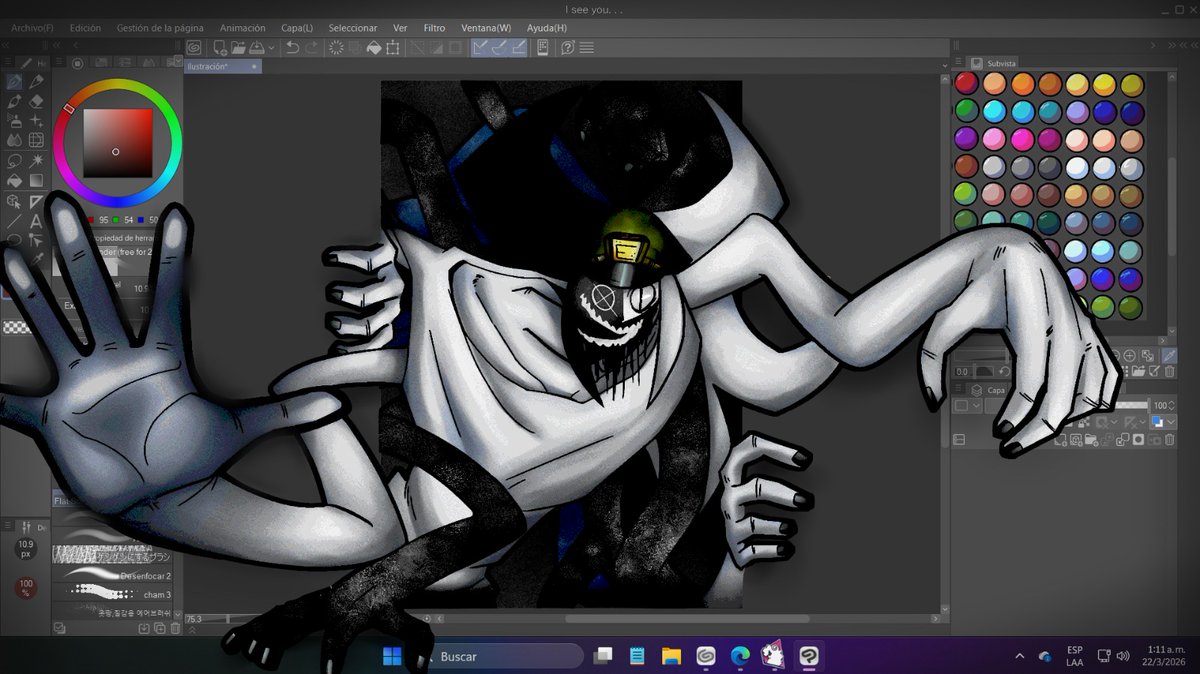The width and height of the screenshot is (1200, 674).
Task: Open the smartphone connection icon
Action: pyautogui.click(x=543, y=47)
